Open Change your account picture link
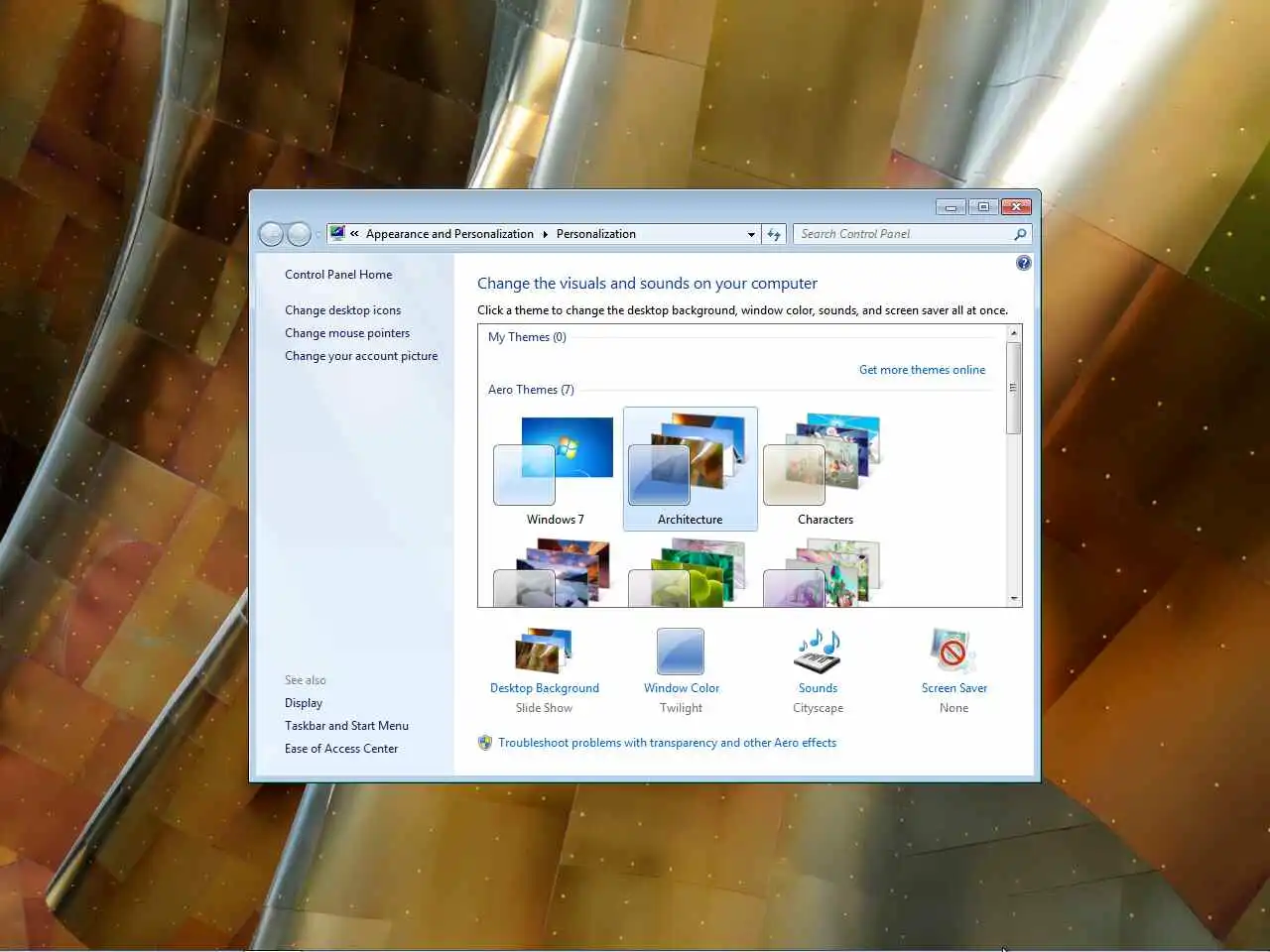This screenshot has width=1270, height=952. pos(361,356)
